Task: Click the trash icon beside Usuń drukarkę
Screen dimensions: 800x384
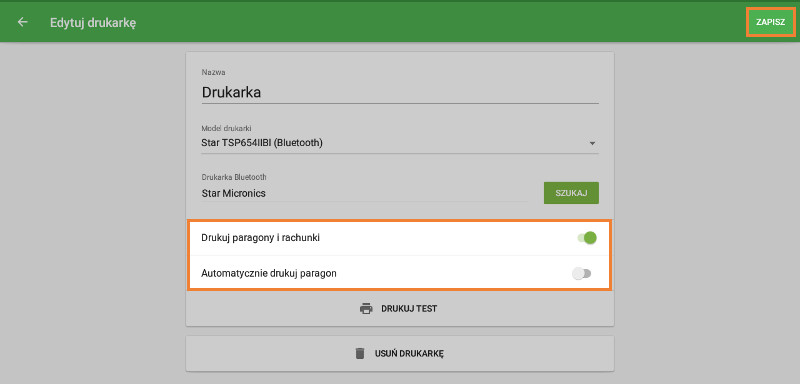Action: (360, 353)
